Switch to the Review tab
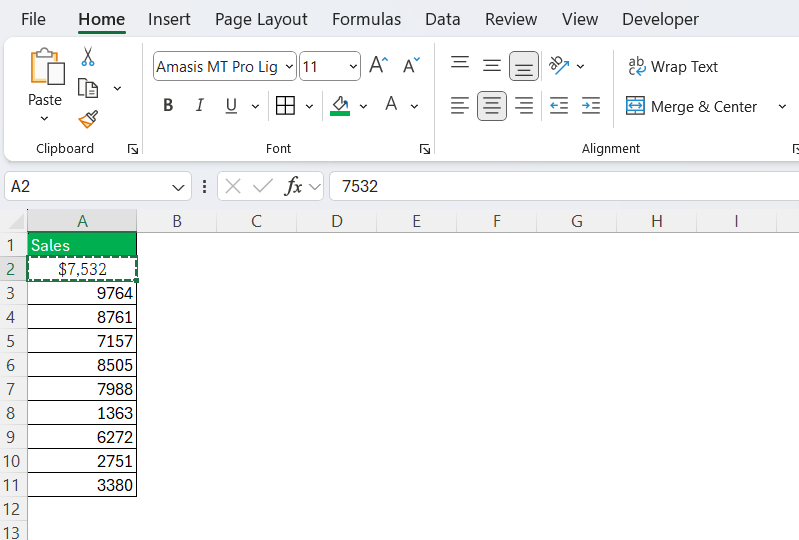 (x=511, y=19)
